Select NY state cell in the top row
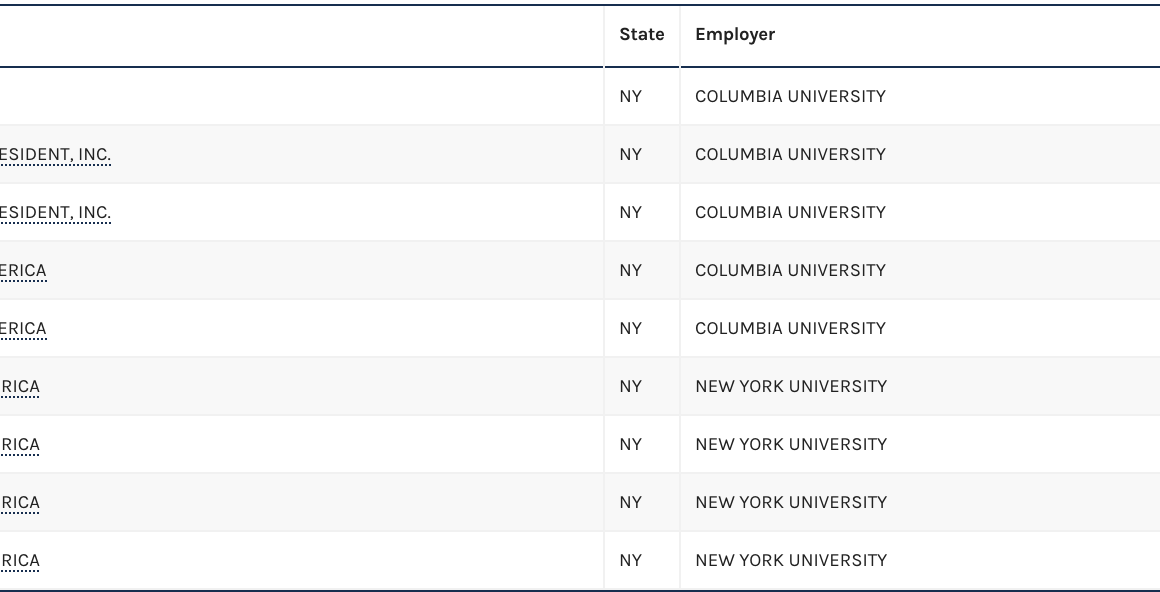Viewport: 1160px width, 592px height. tap(630, 96)
